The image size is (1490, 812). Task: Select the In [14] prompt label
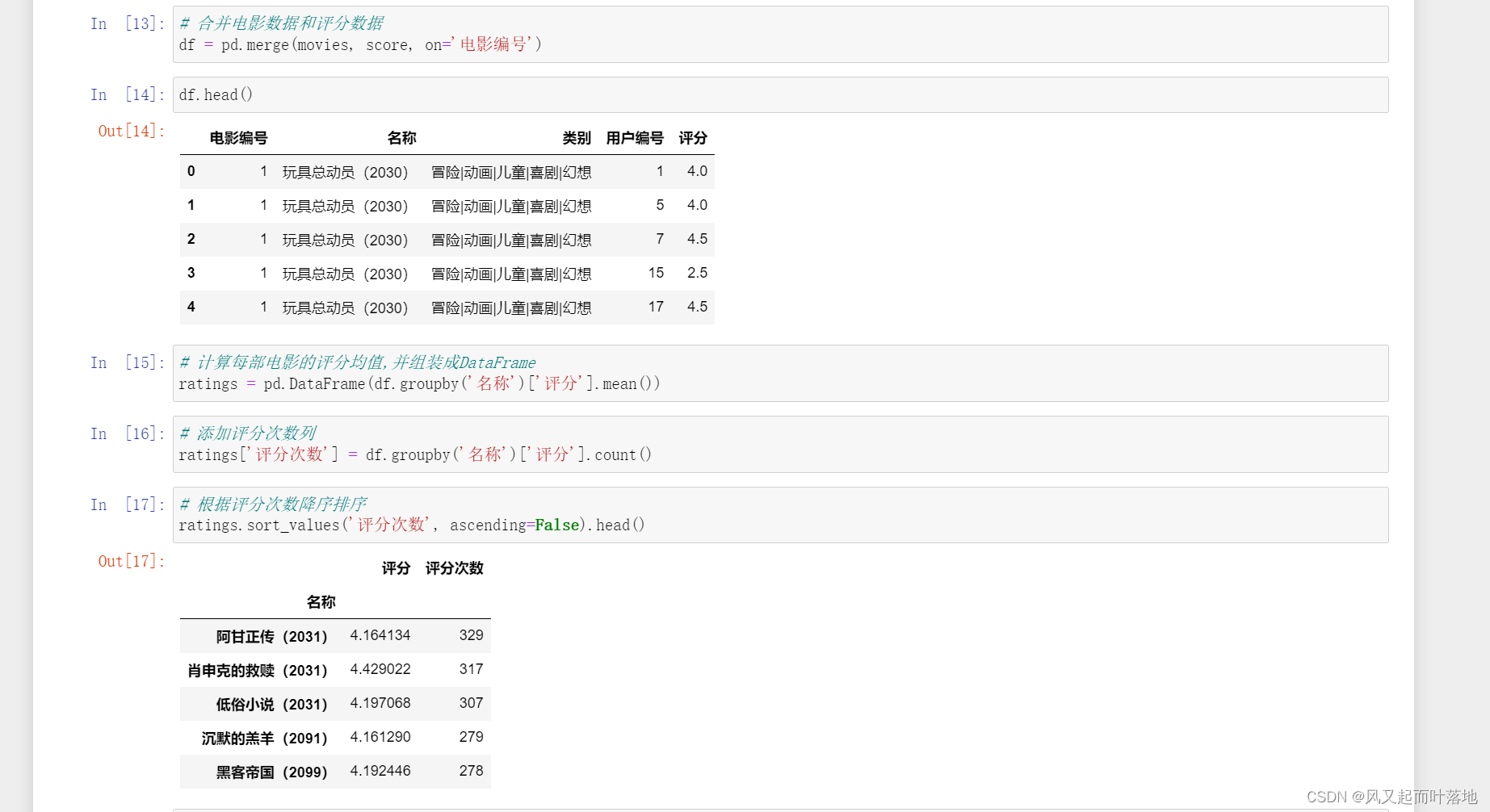(128, 94)
